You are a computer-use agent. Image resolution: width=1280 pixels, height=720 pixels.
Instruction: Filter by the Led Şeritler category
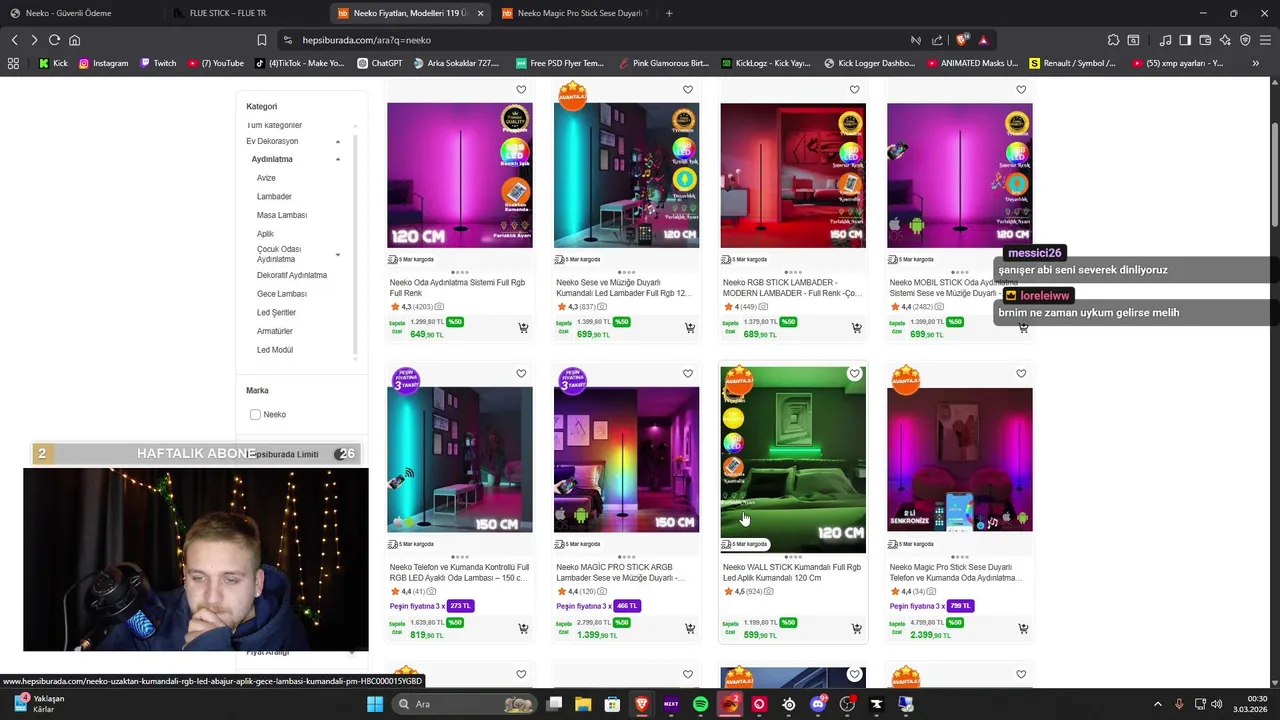[276, 313]
